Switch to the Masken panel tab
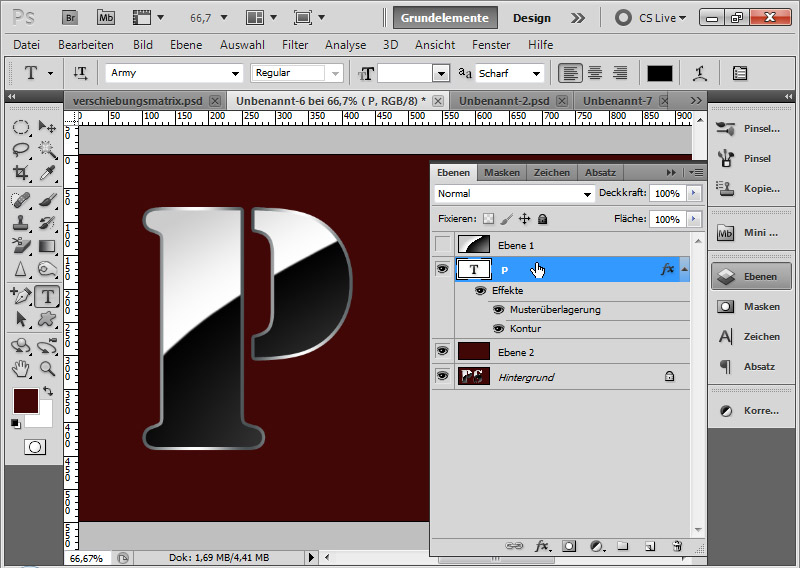Viewport: 800px width, 568px height. tap(502, 172)
